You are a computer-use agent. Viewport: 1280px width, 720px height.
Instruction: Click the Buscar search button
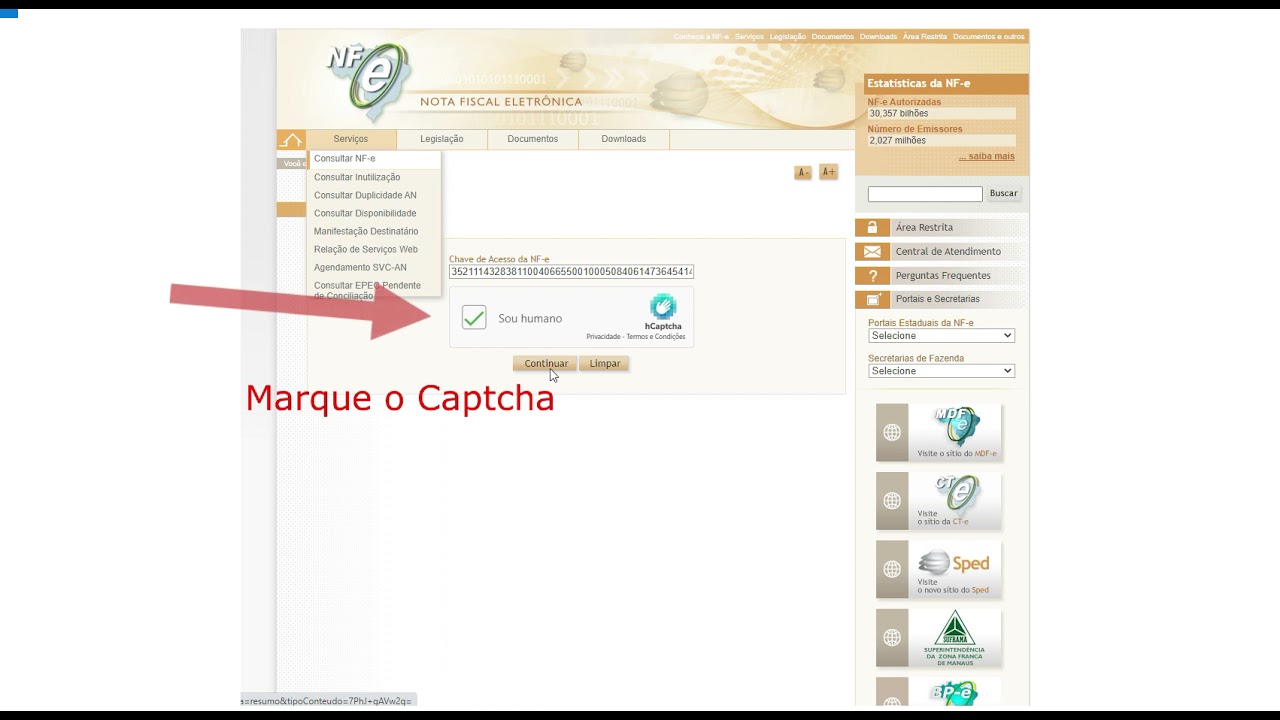(x=1004, y=194)
